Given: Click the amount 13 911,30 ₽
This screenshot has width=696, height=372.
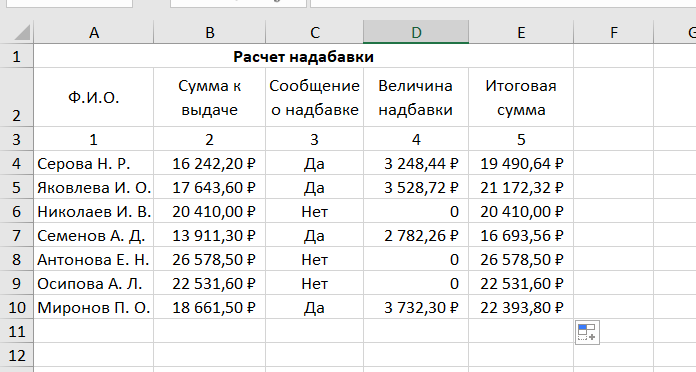Looking at the screenshot, I should click(210, 235).
